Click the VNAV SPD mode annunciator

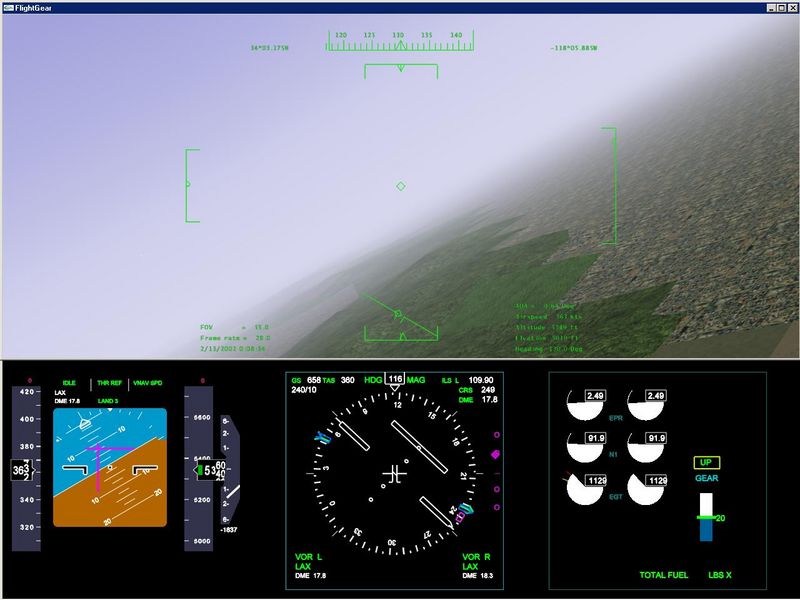click(x=148, y=383)
